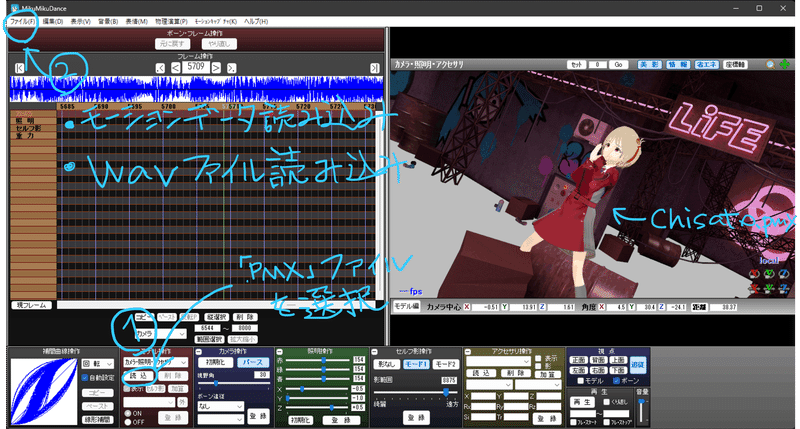
Task: Toggle the フレ・スタート checkbox
Action: [573, 422]
